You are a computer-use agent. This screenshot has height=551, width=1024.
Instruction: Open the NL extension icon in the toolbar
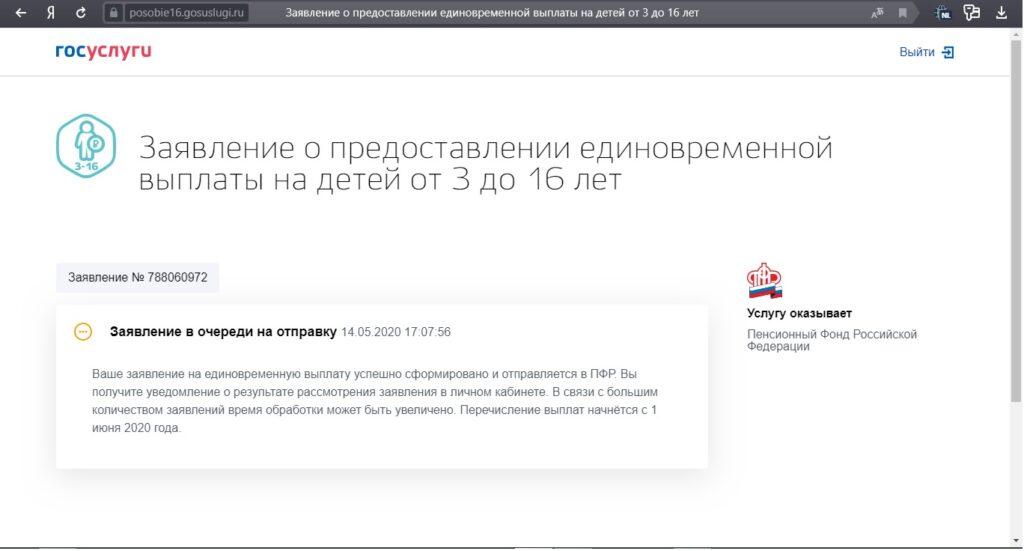click(x=942, y=12)
